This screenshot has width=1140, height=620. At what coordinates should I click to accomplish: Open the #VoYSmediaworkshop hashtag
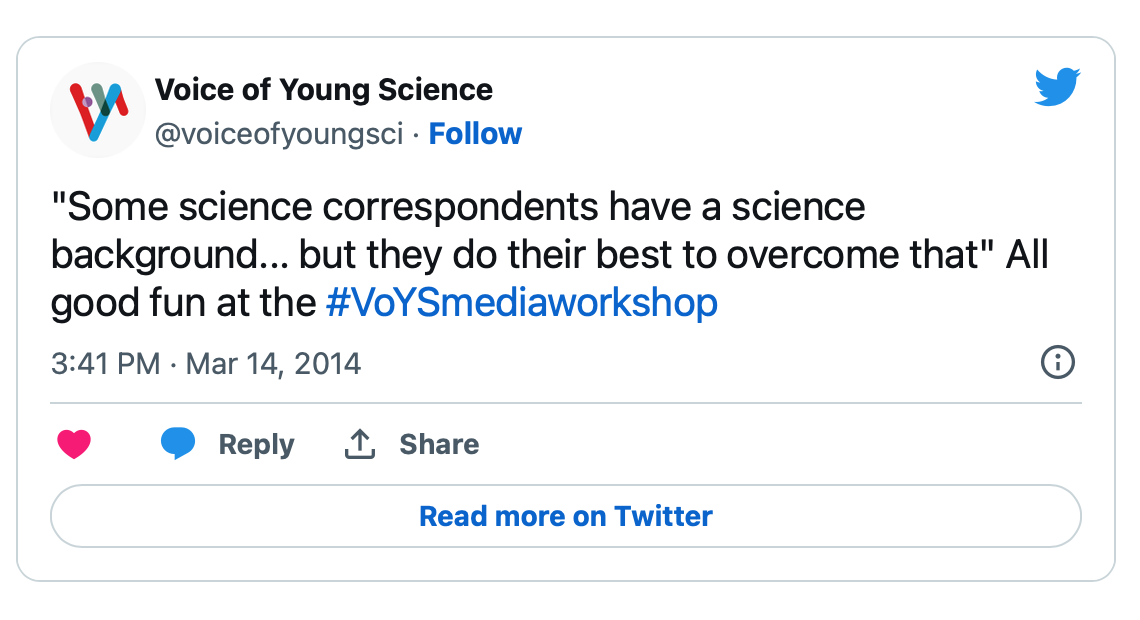click(522, 302)
